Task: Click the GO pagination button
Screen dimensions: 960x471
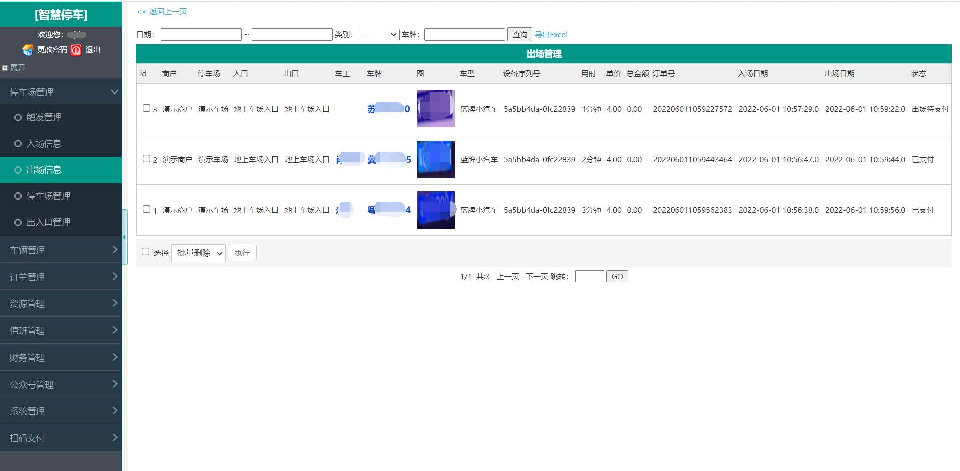Action: (617, 277)
